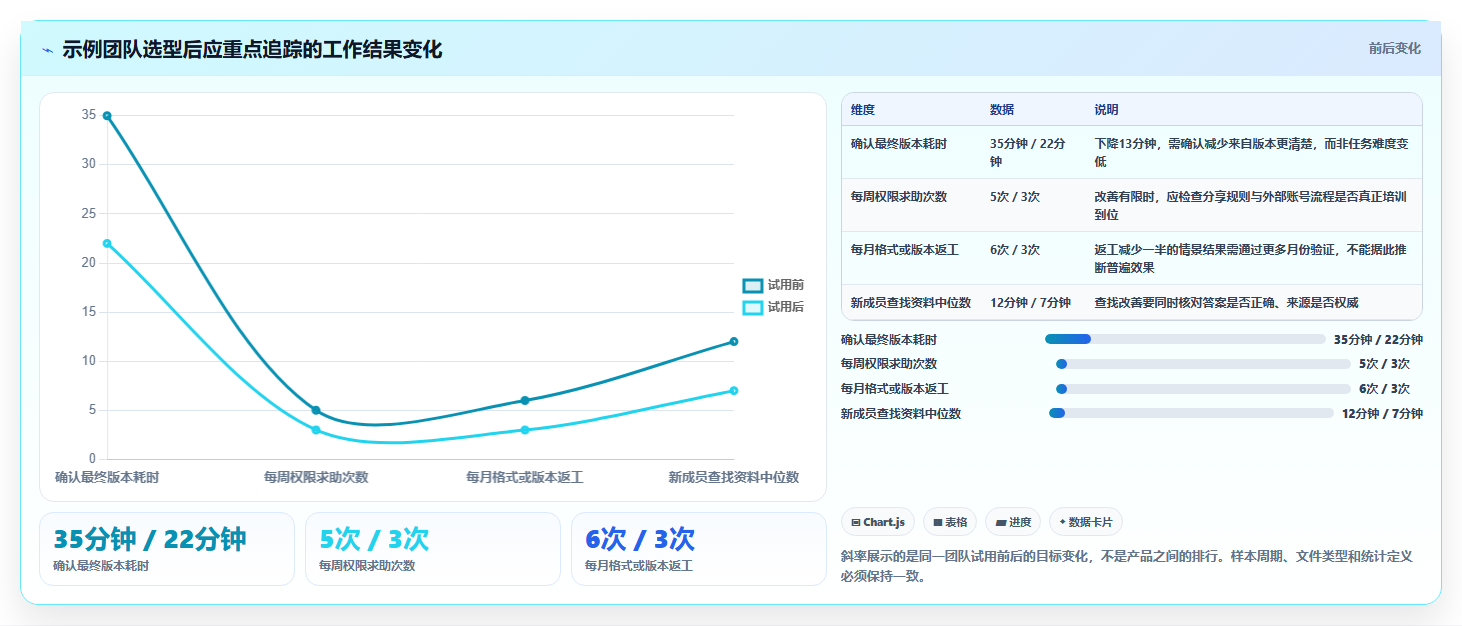The height and width of the screenshot is (626, 1462).
Task: Click the 每月格式或版本返工 progress bar
Action: (1203, 389)
